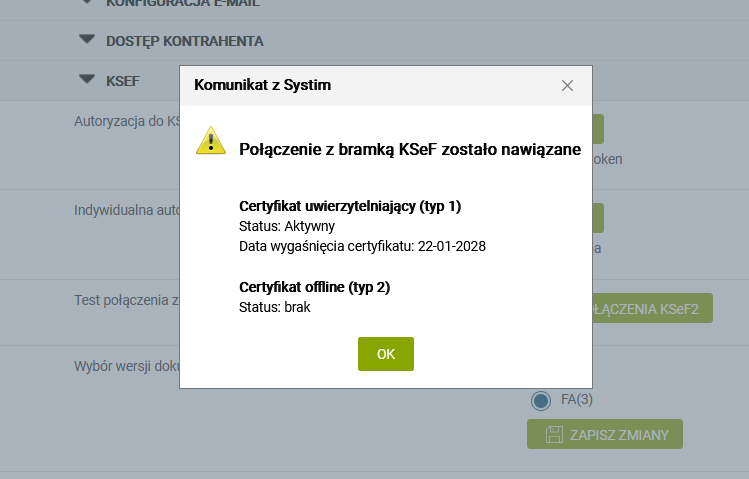Click the FA(3) option label

(x=578, y=400)
